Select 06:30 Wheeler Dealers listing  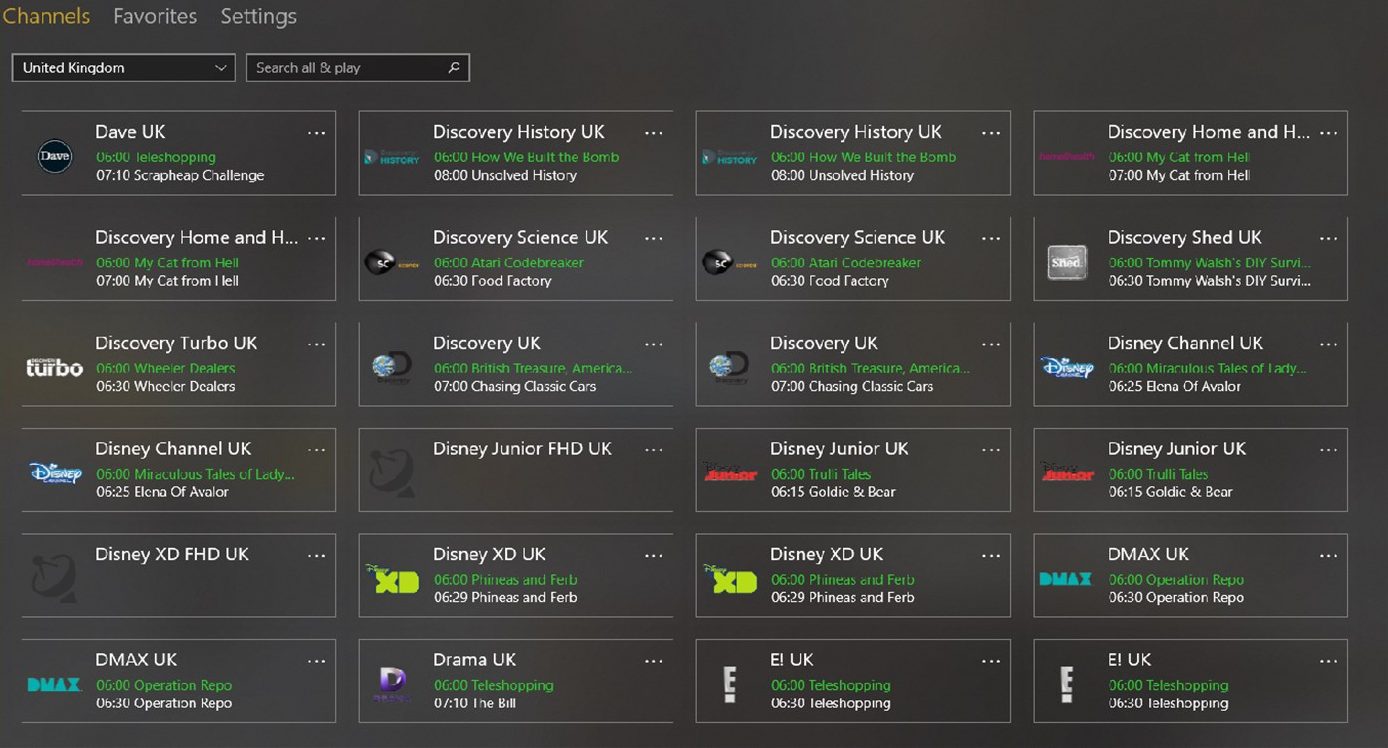point(166,386)
